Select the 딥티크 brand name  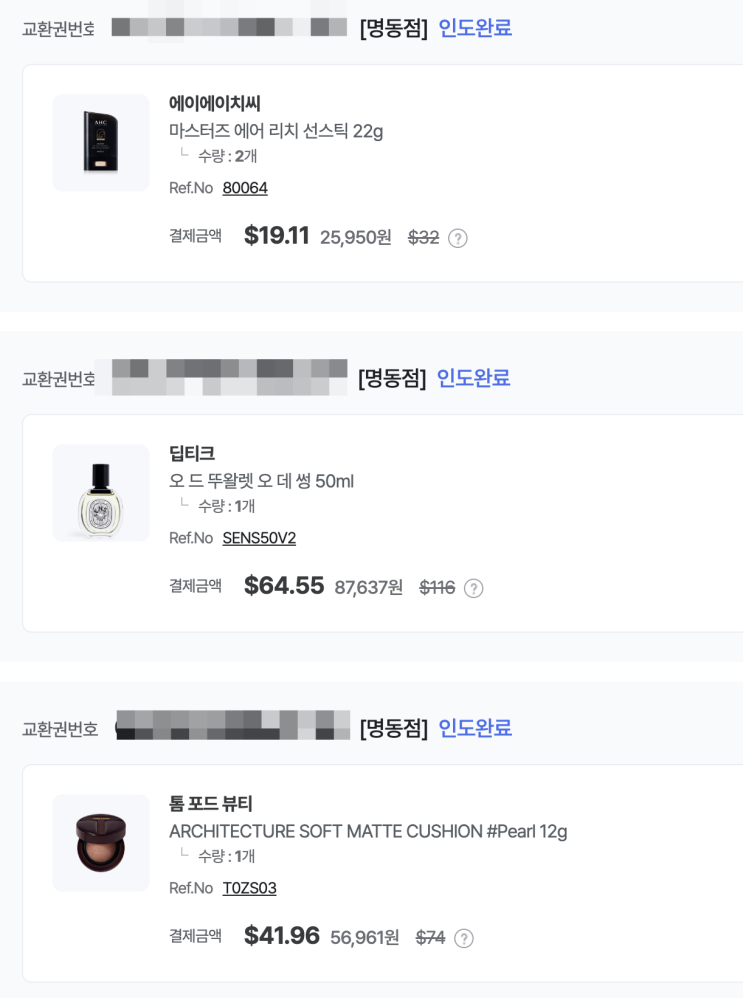[x=192, y=453]
